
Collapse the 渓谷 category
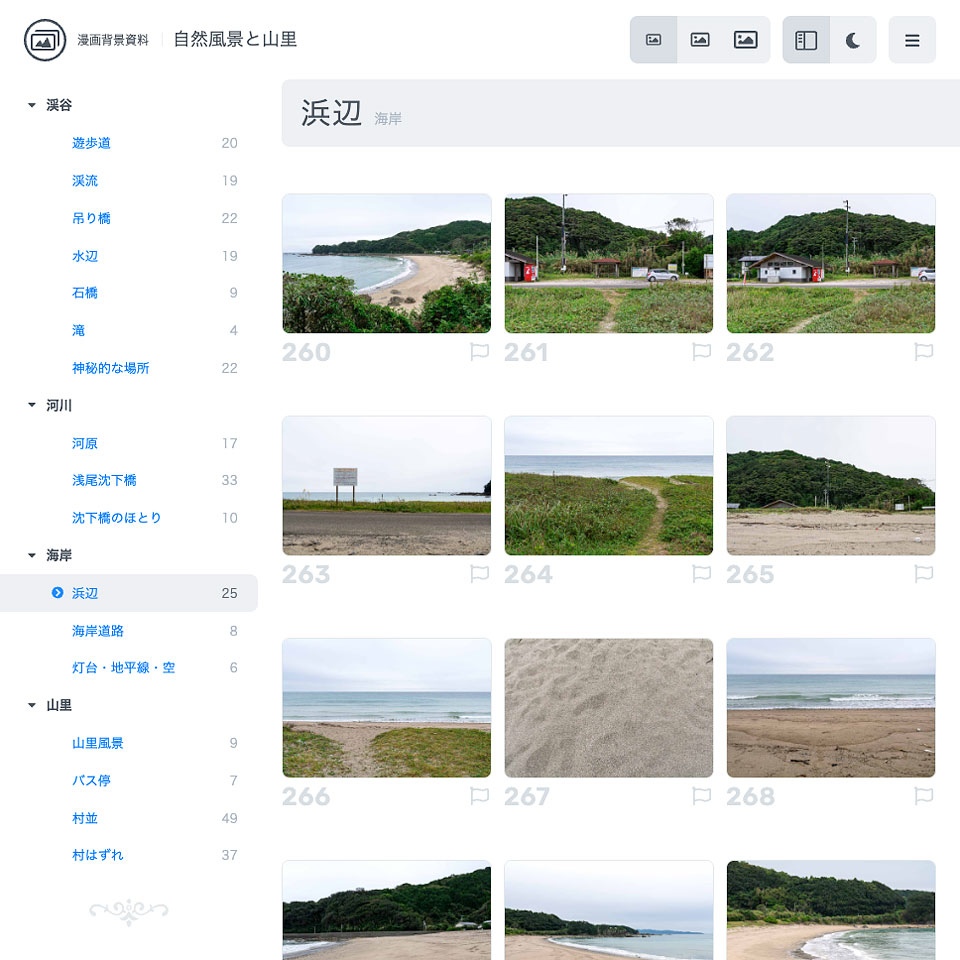31,105
